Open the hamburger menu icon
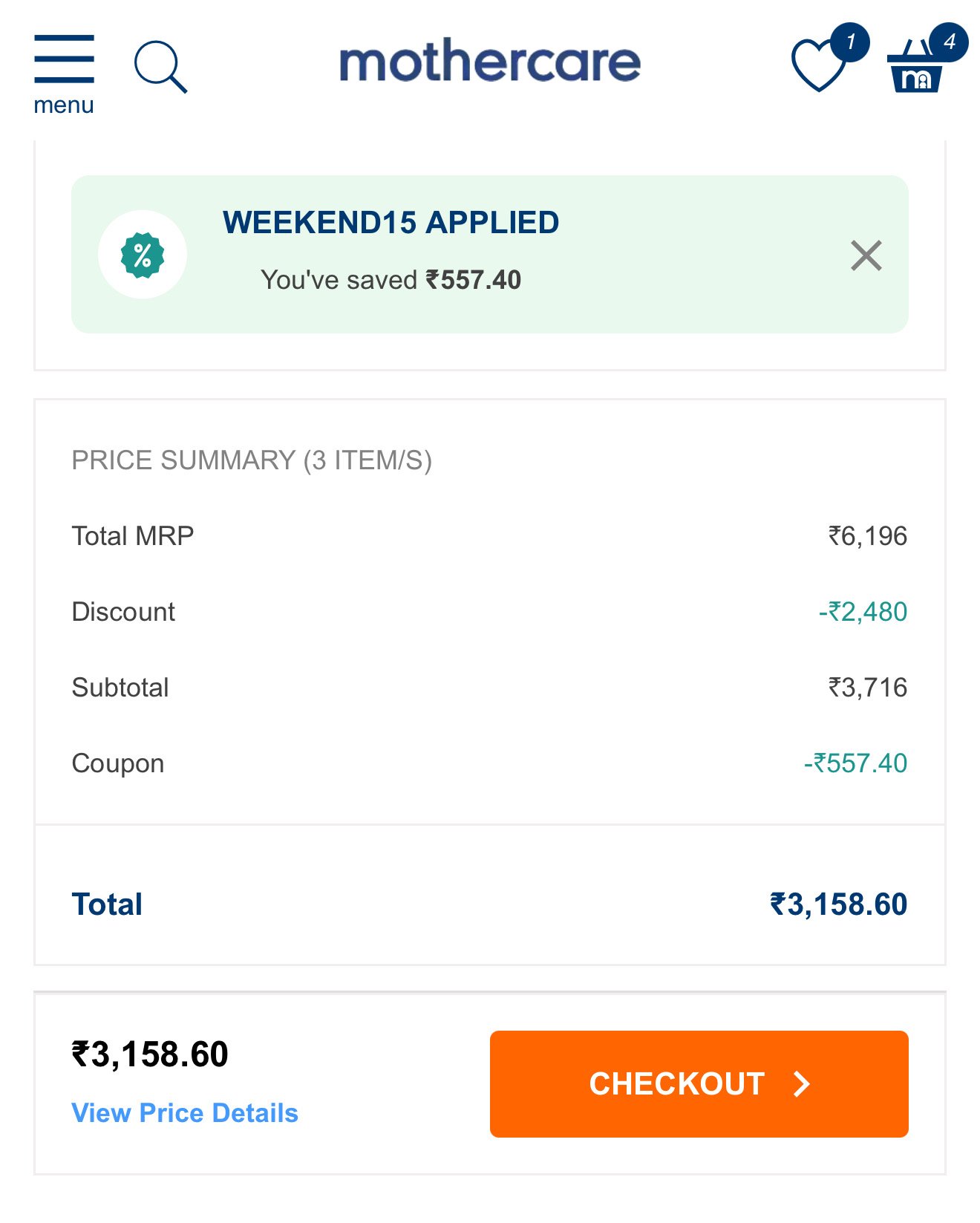 [x=64, y=59]
